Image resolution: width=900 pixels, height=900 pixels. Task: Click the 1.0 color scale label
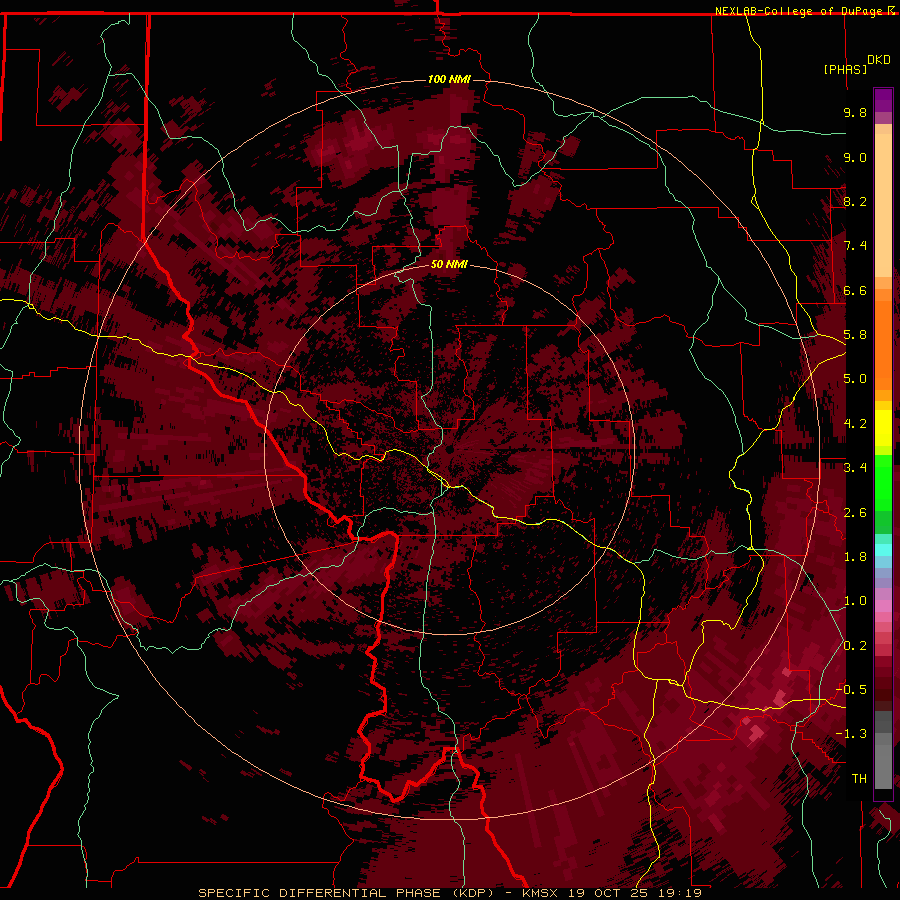(855, 601)
